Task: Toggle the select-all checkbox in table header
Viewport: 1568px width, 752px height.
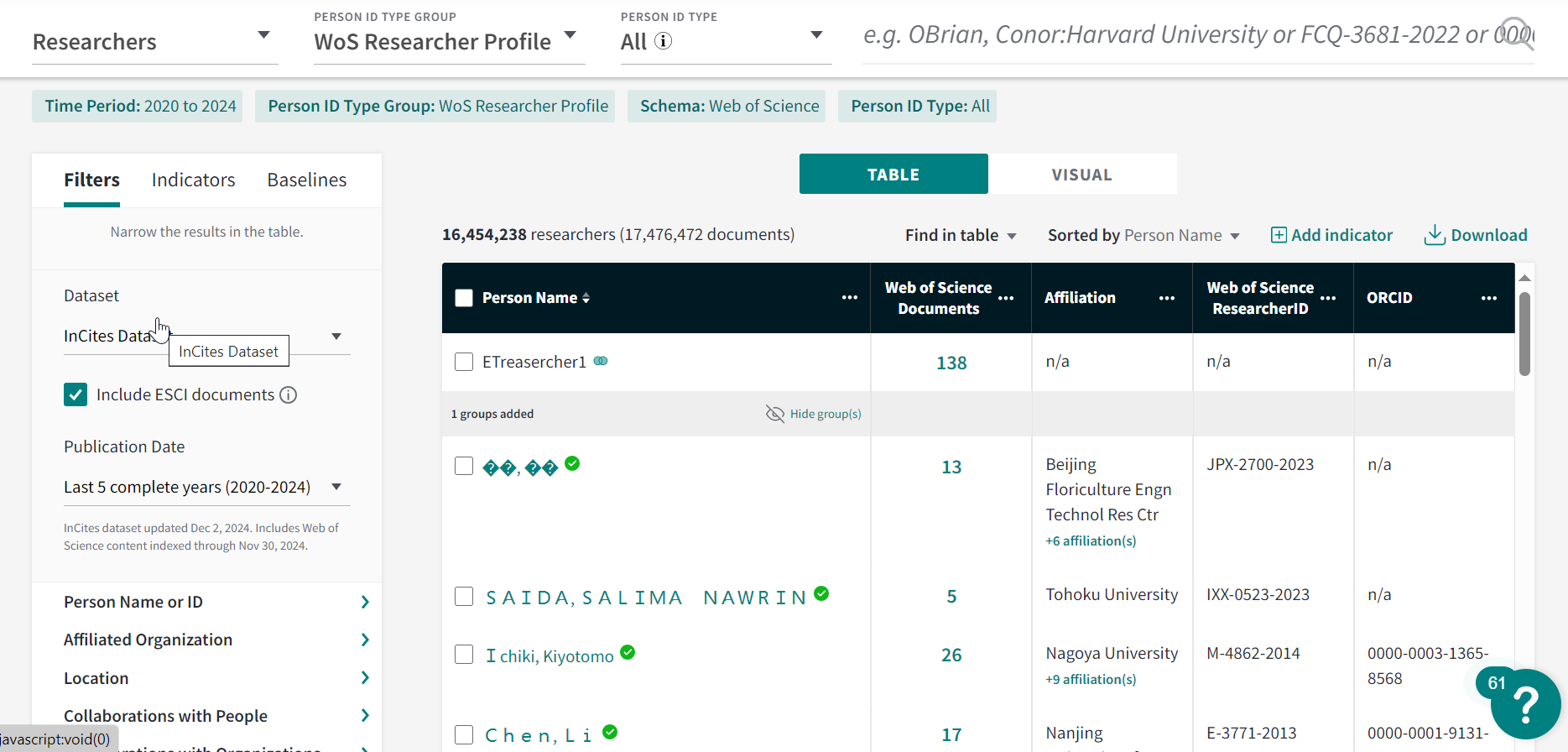Action: (464, 298)
